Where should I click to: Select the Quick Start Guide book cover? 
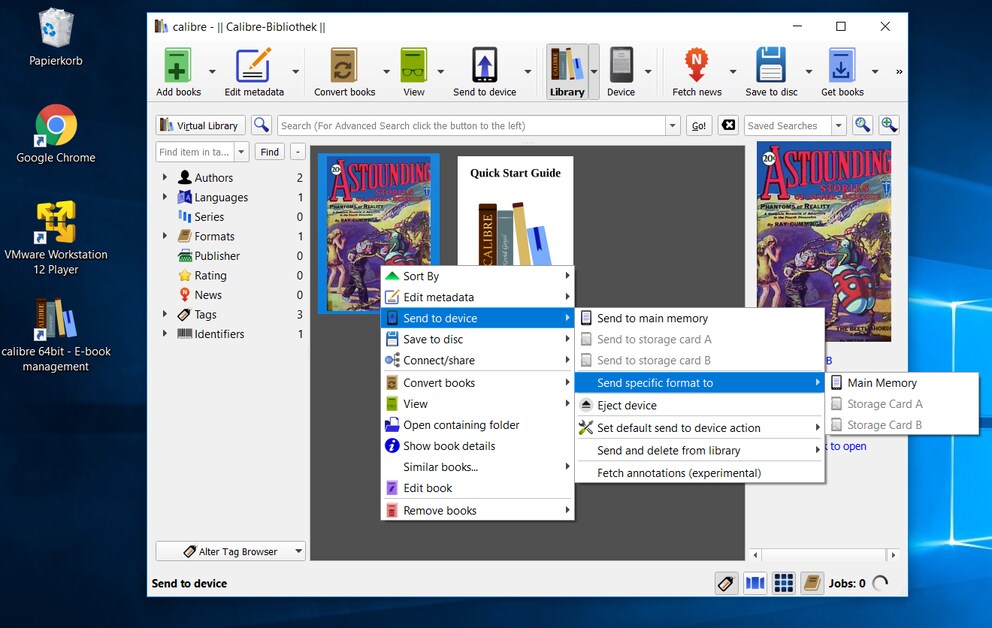[515, 211]
